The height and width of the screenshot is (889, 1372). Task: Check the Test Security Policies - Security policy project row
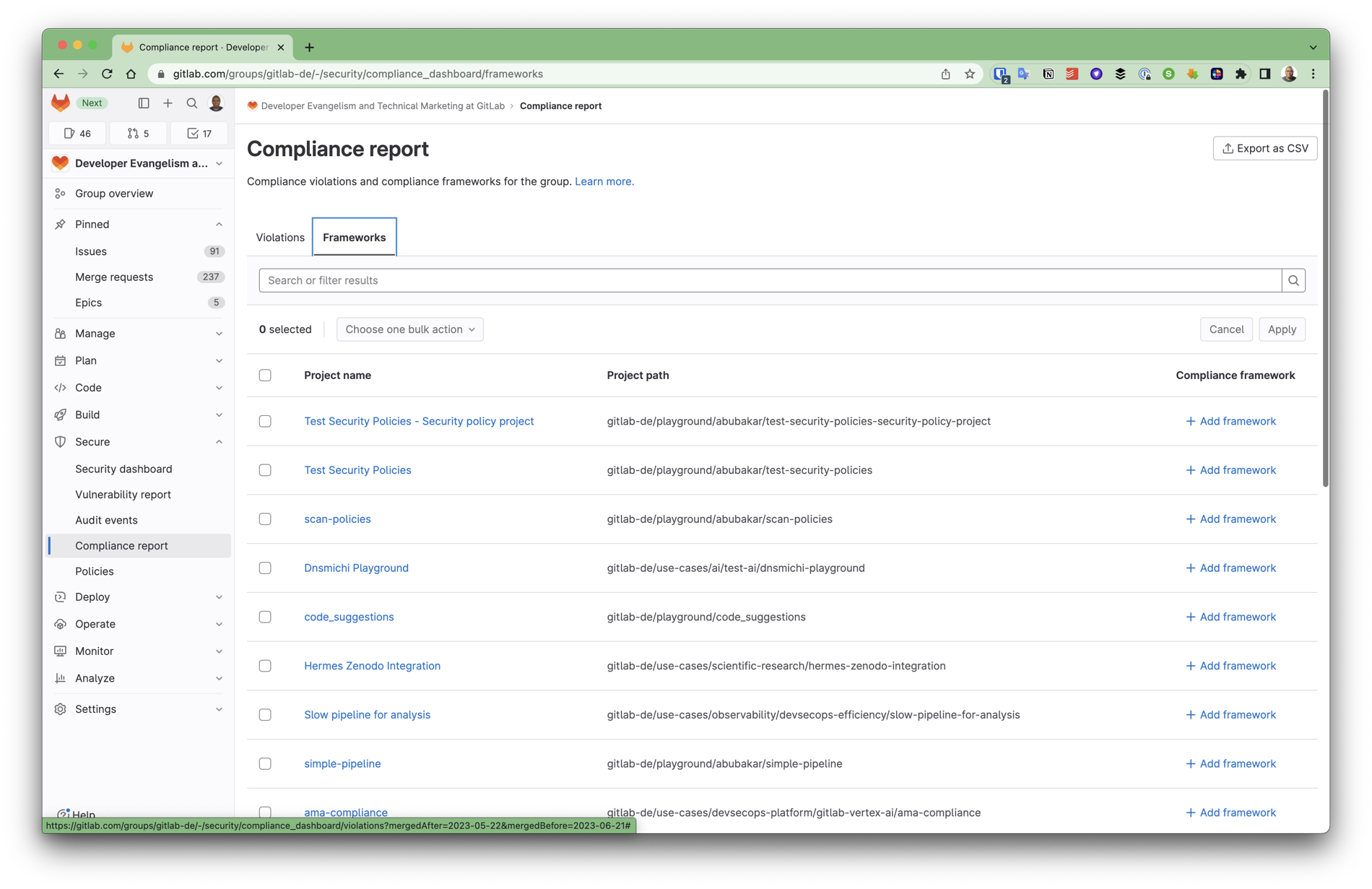pyautogui.click(x=265, y=421)
